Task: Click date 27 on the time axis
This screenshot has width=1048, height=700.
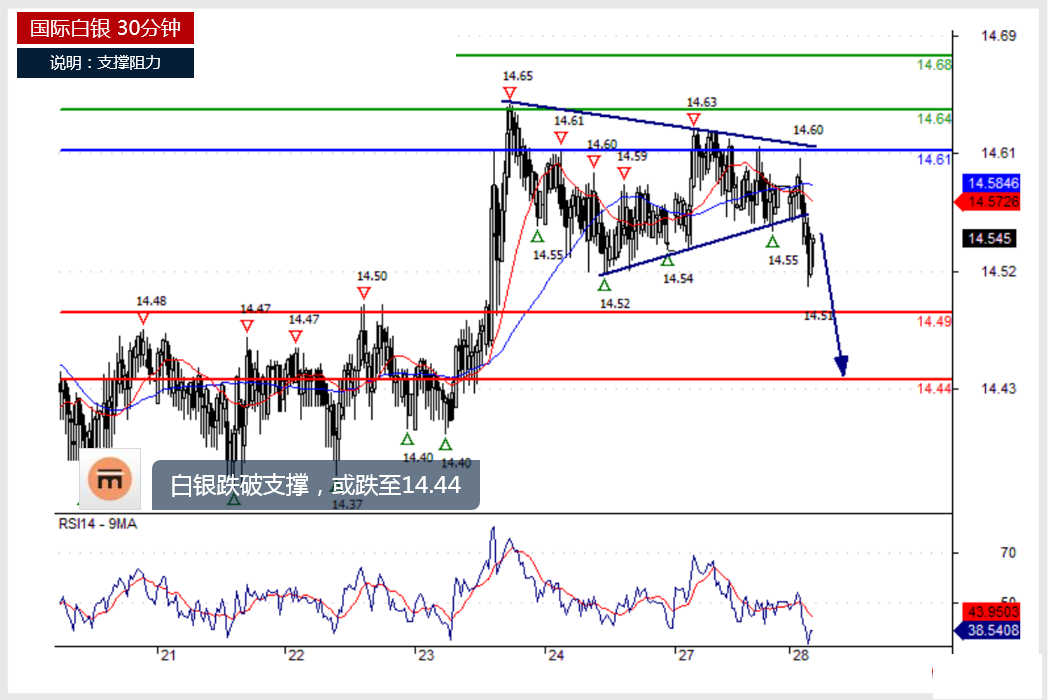Action: [x=686, y=656]
